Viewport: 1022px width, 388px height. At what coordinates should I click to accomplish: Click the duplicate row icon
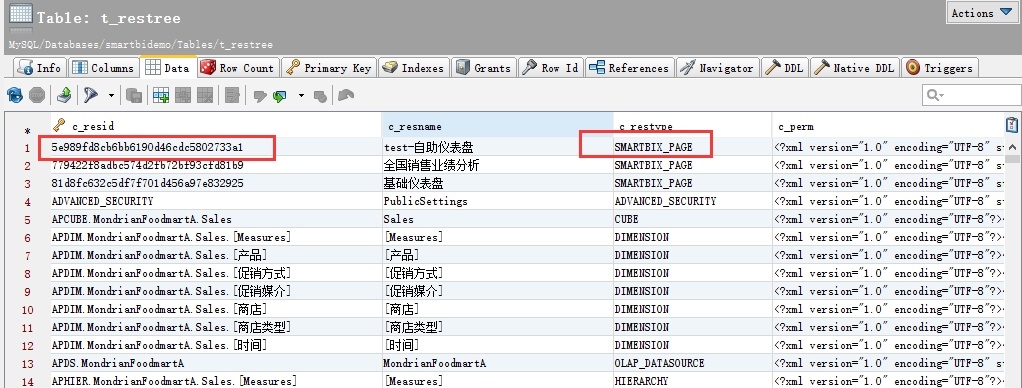182,96
